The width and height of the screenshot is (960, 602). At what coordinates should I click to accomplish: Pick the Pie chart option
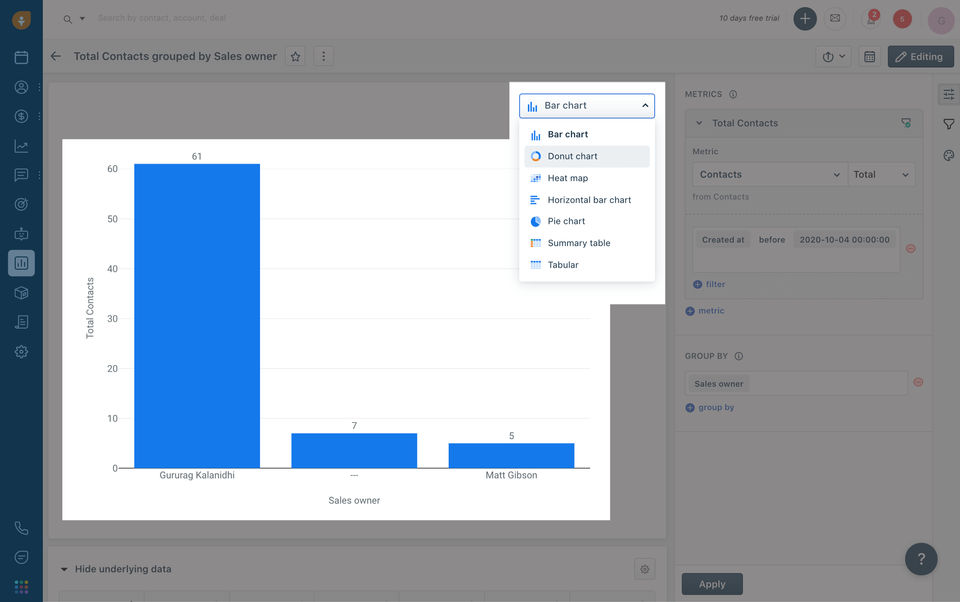point(587,221)
